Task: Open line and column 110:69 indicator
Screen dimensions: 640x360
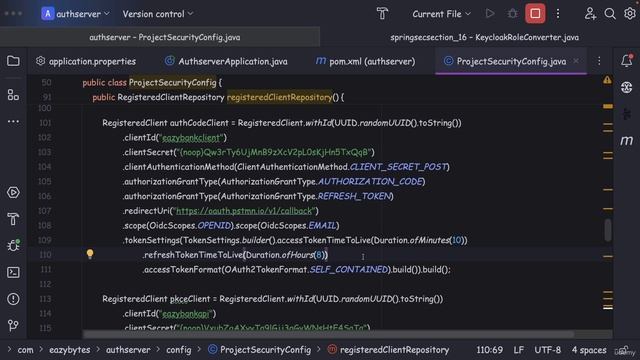Action: click(x=489, y=350)
